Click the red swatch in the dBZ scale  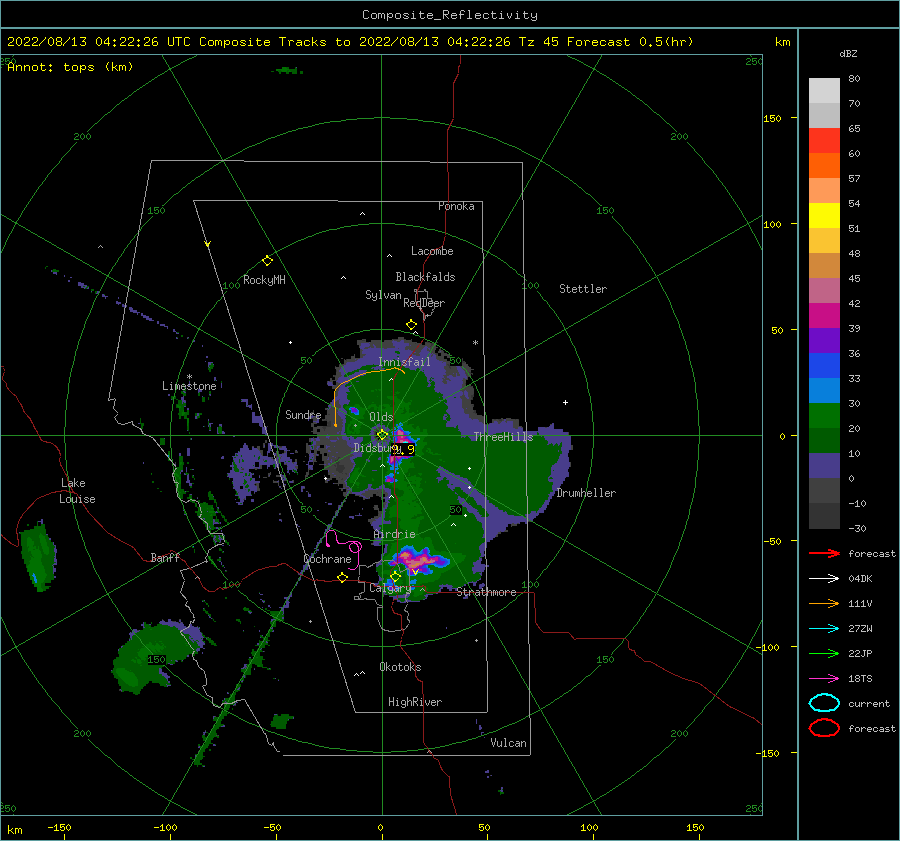click(x=824, y=141)
